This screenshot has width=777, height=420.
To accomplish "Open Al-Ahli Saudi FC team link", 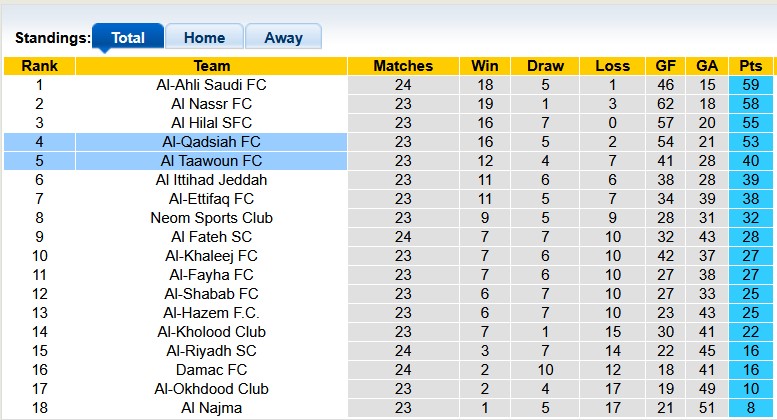I will (x=212, y=85).
